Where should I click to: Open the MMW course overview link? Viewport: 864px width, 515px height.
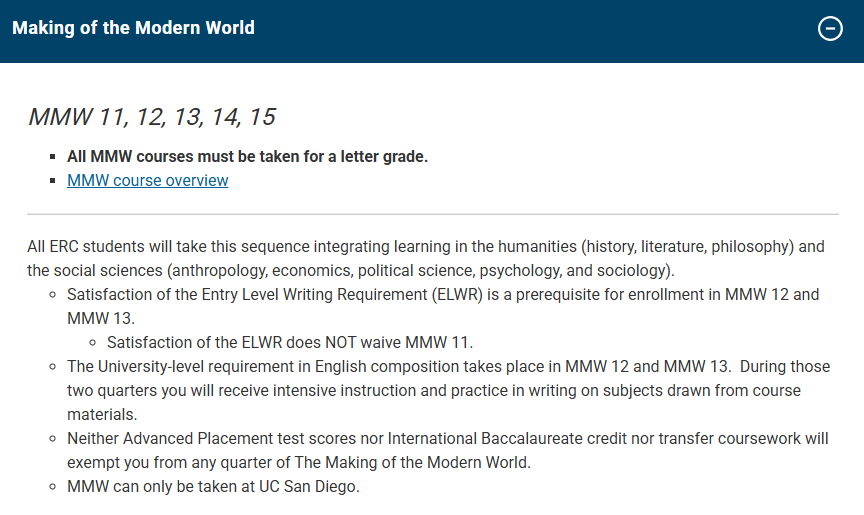147,181
